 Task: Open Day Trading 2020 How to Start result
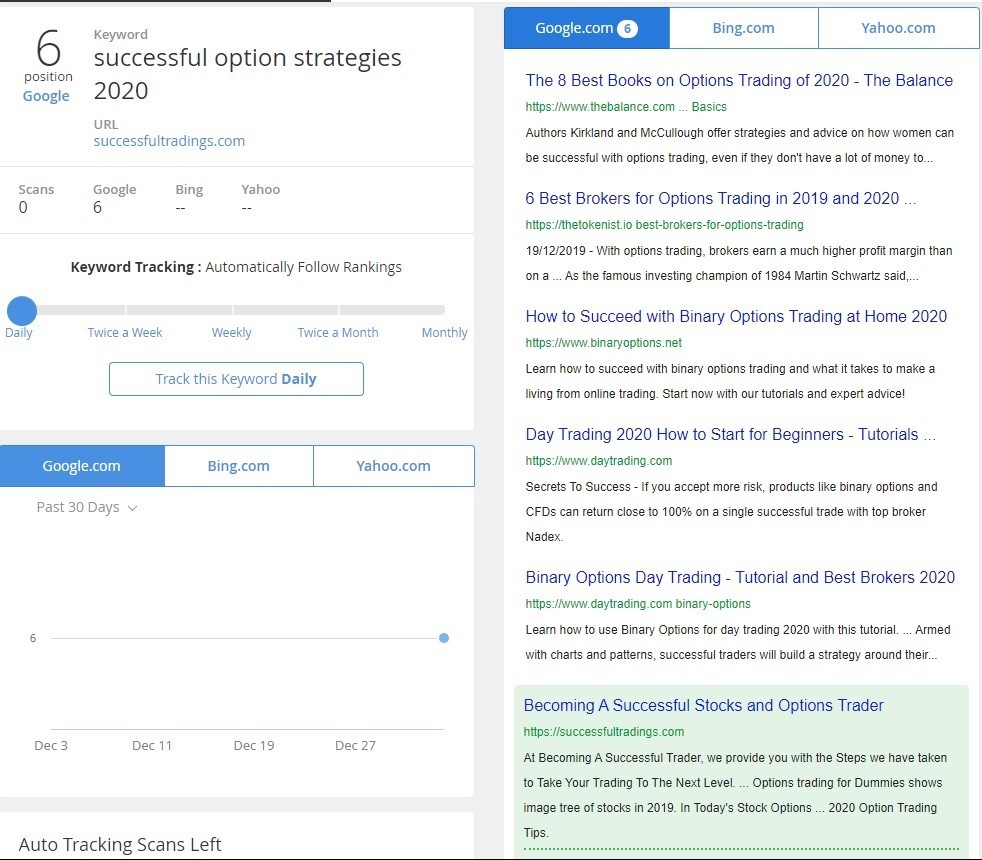731,435
